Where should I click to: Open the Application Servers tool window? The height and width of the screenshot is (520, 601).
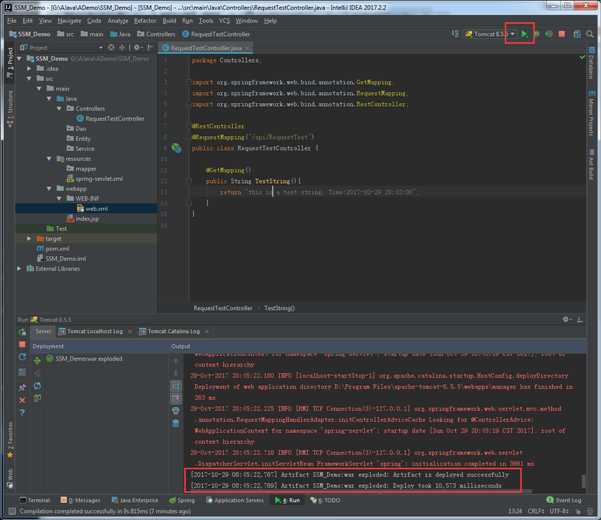(235, 500)
